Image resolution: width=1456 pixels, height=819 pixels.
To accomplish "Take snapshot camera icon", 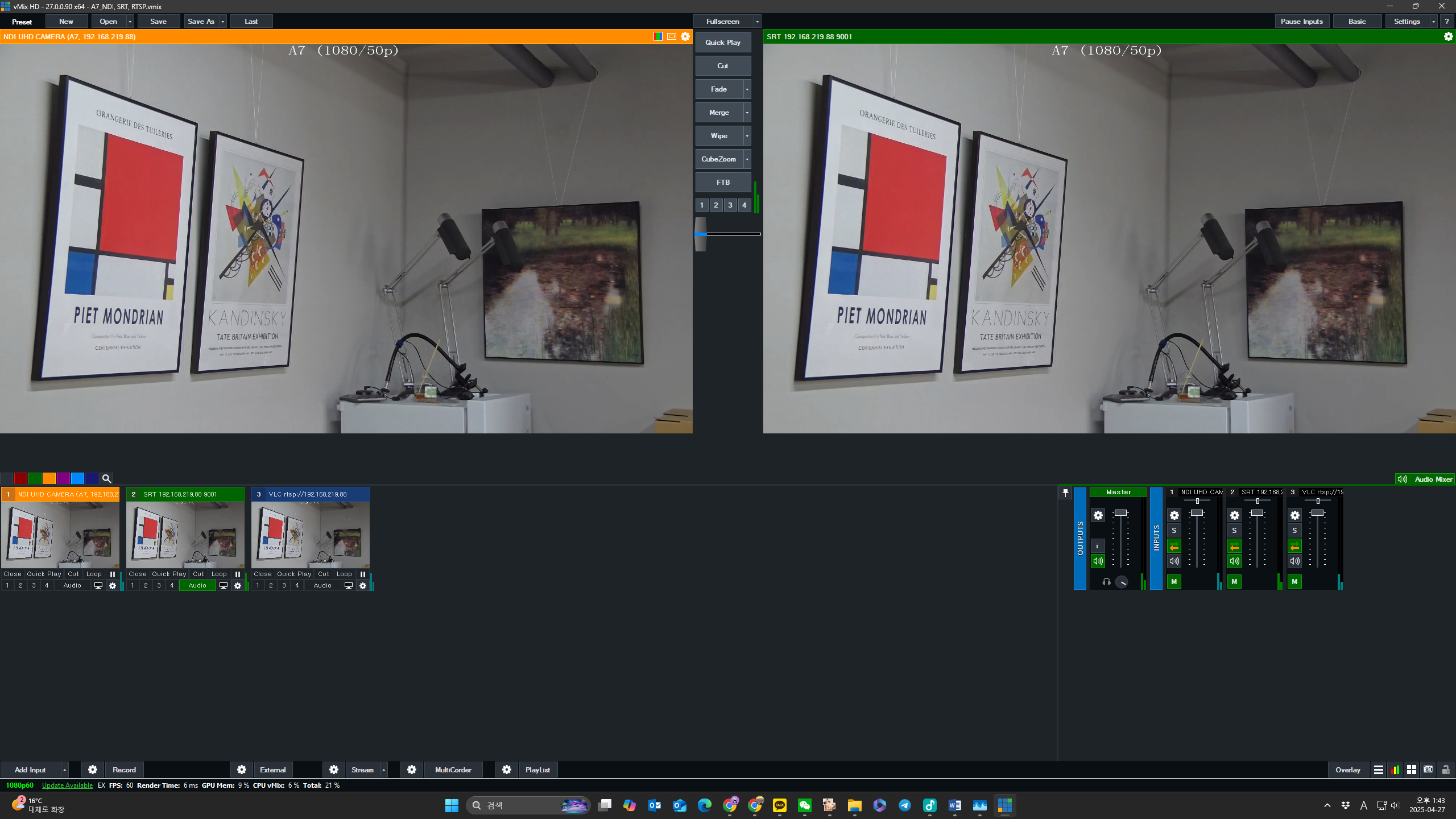I will pos(1428,770).
